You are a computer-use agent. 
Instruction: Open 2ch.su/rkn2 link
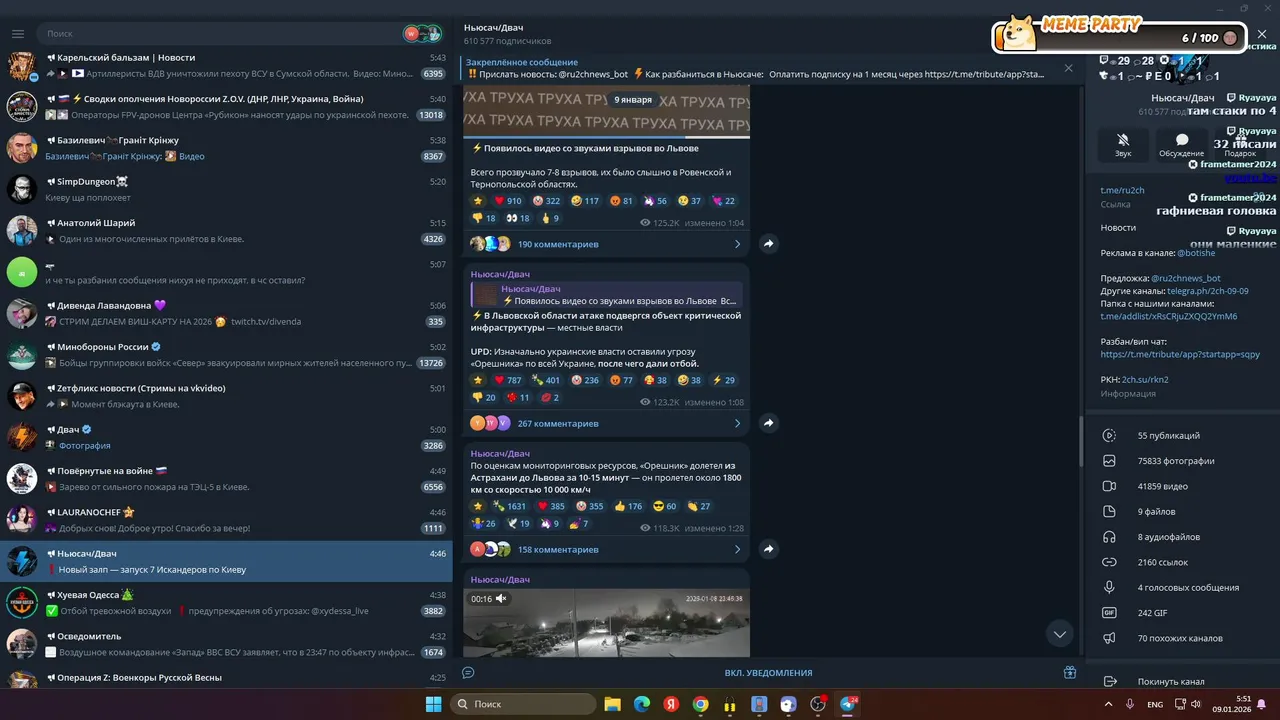[1145, 380]
